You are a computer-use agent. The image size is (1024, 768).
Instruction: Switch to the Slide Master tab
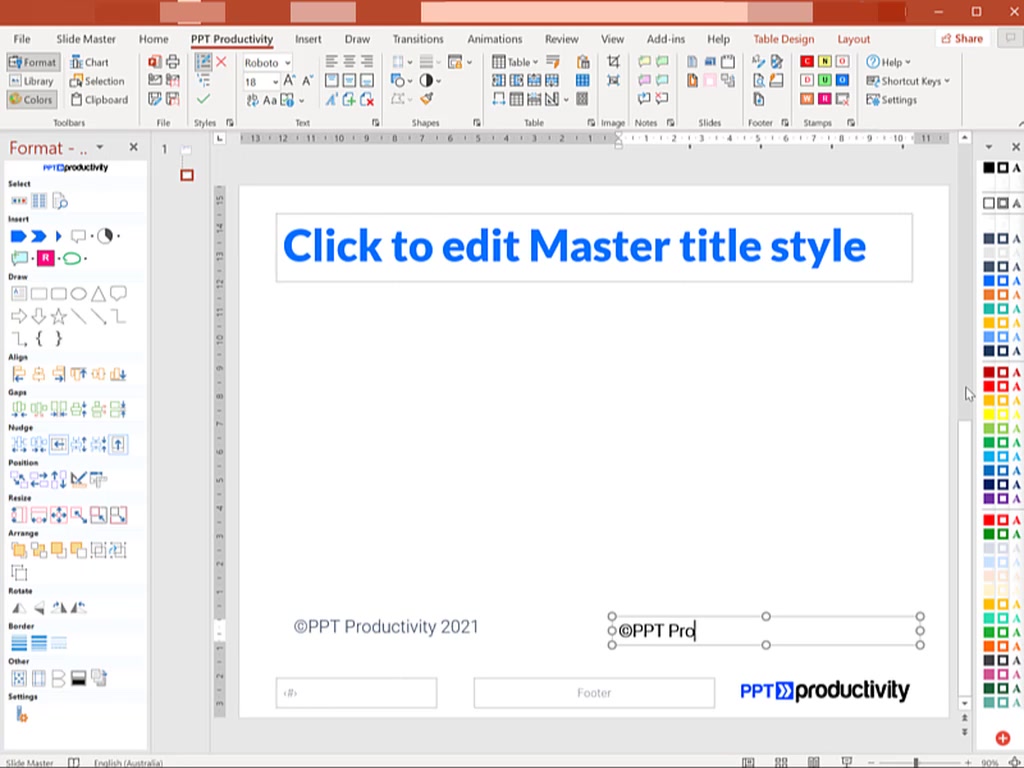[86, 39]
